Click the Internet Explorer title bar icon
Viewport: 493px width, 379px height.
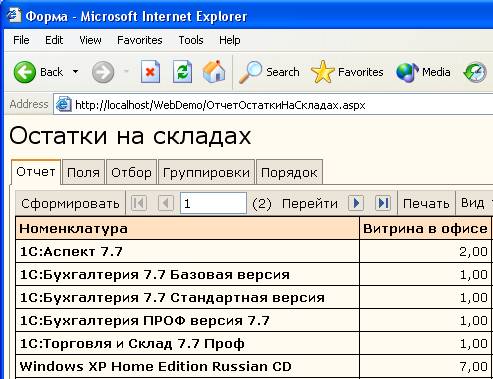13,15
